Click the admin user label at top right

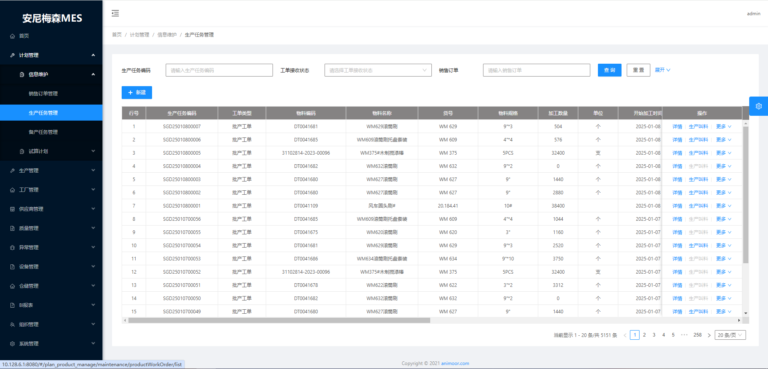click(753, 14)
